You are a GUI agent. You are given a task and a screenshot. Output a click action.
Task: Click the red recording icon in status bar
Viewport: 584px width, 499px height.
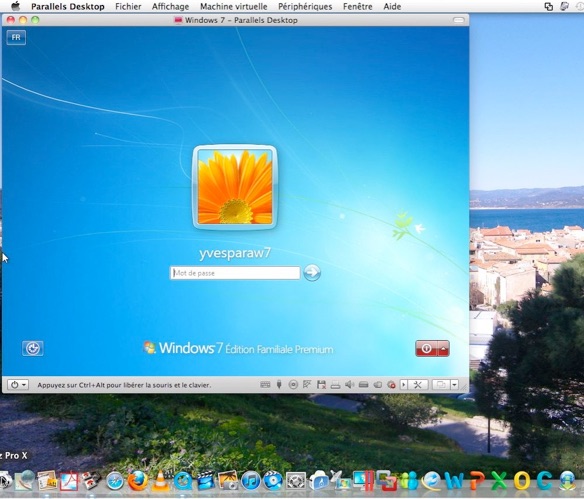click(391, 385)
